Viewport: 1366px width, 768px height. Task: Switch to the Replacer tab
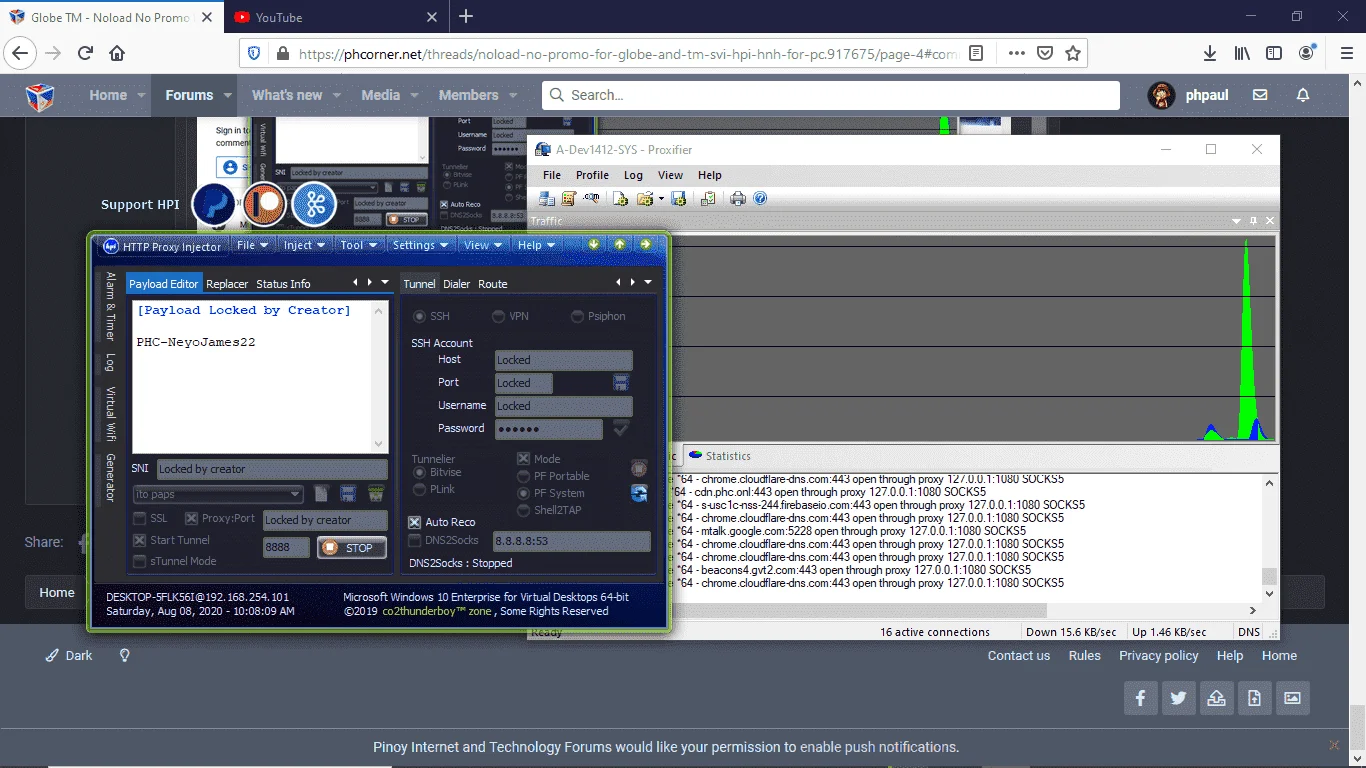(227, 284)
